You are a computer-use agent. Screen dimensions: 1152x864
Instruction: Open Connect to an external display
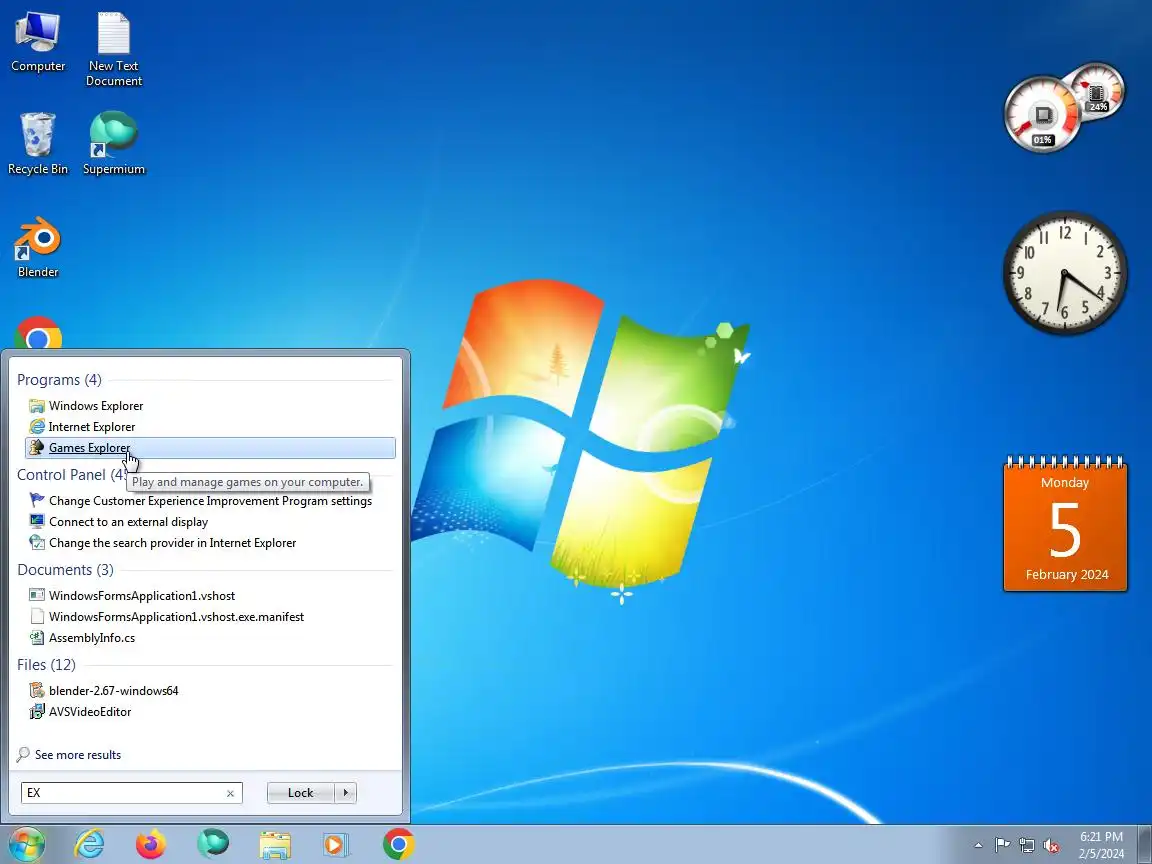coord(129,522)
